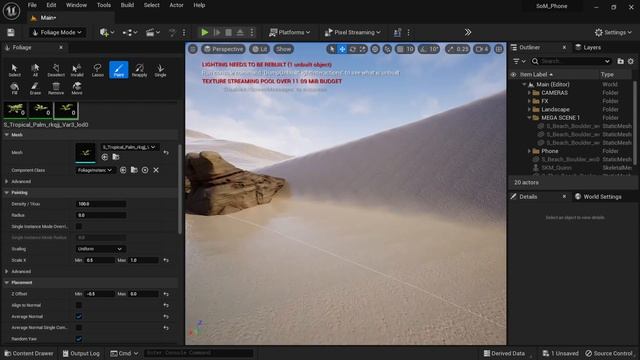Activate the Lasso foliage tool

98,69
